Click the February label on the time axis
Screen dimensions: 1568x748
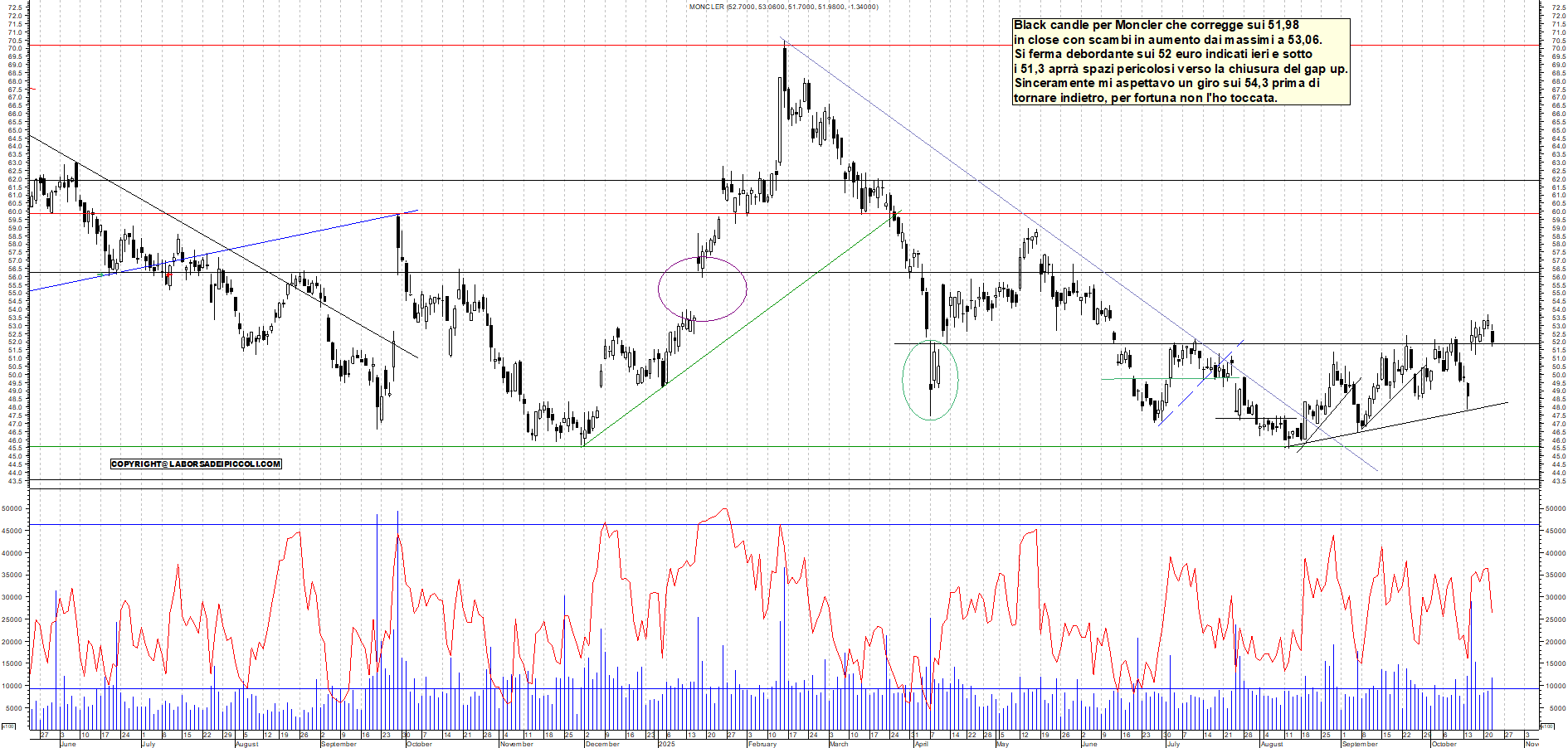point(762,744)
